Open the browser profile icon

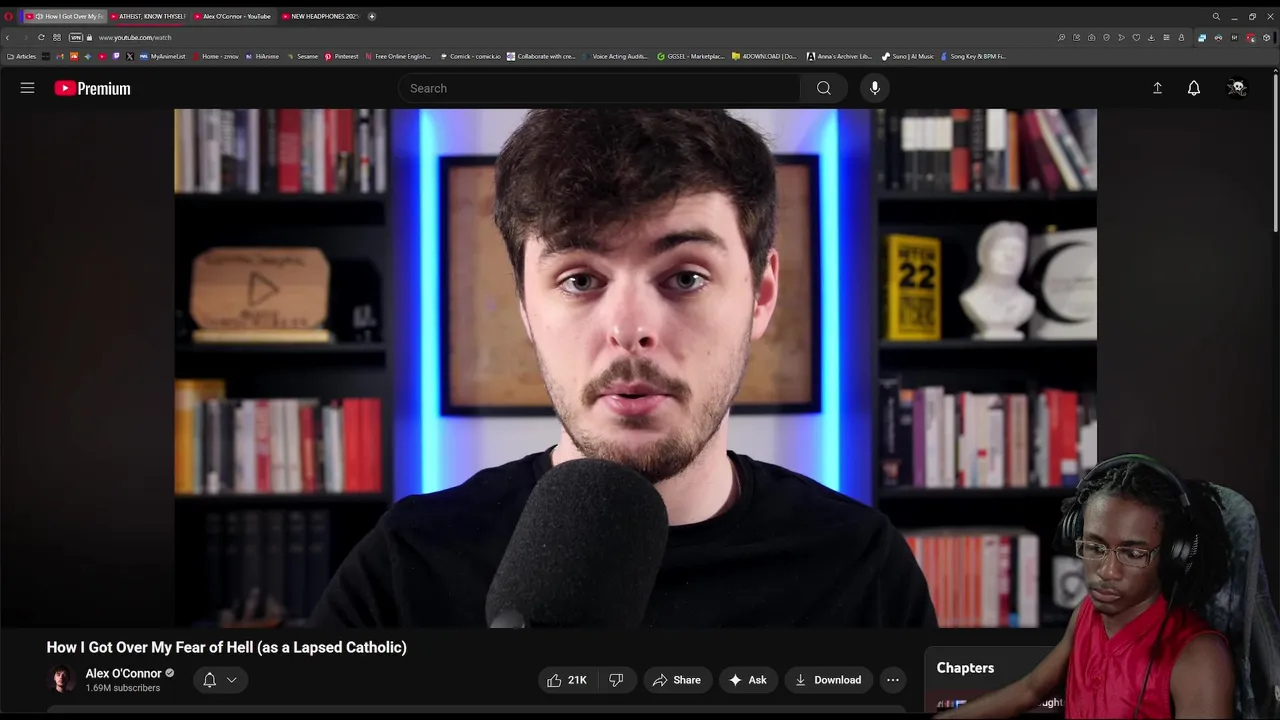click(1181, 37)
